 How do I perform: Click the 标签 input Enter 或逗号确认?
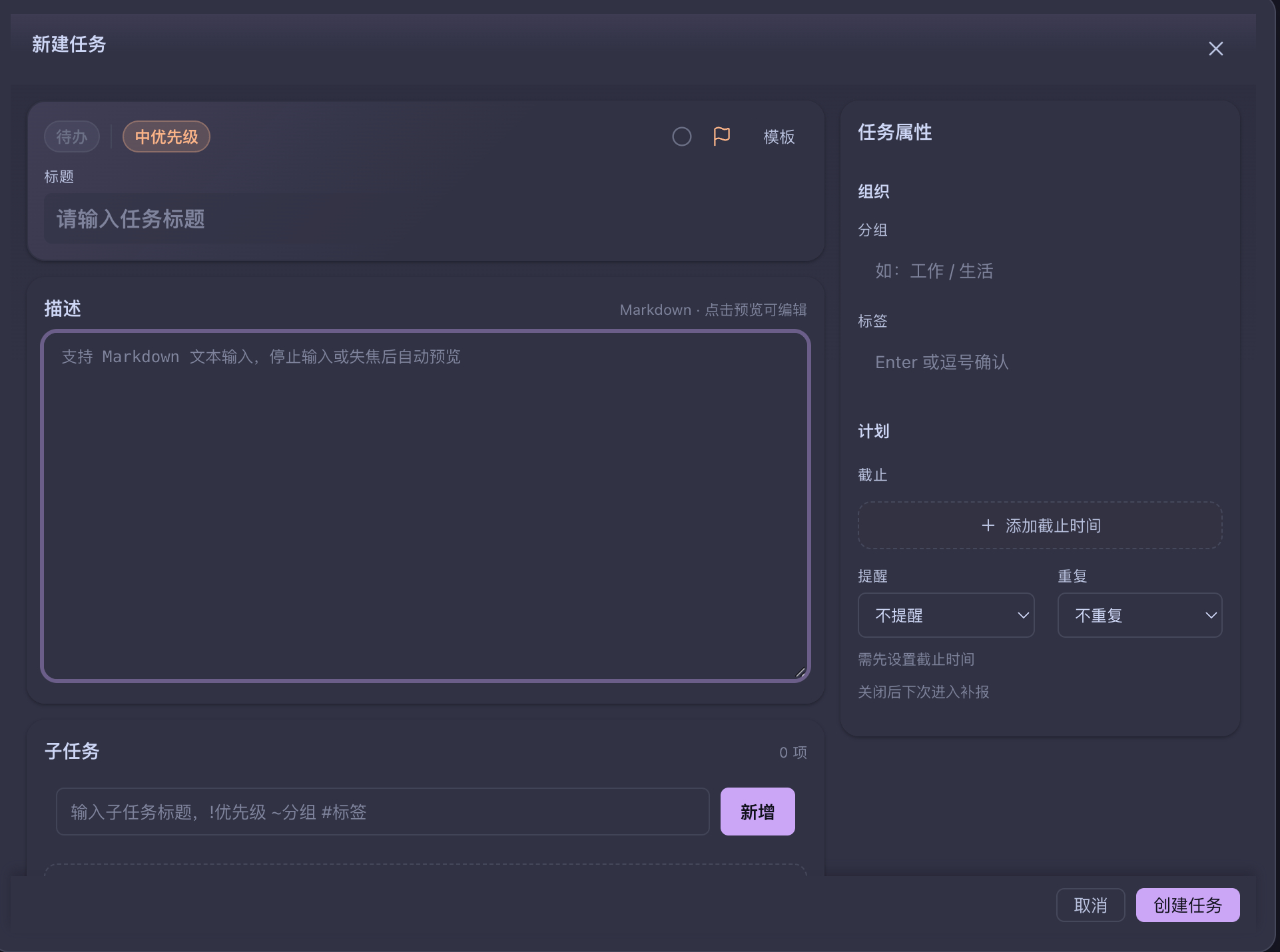1040,362
